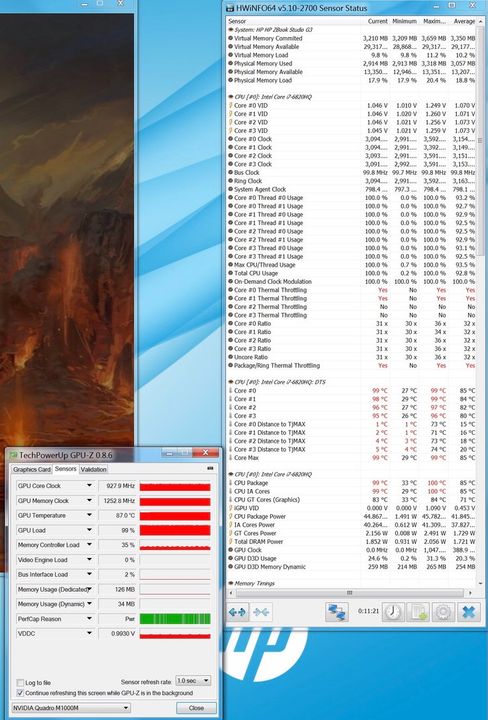Screen dimensions: 488x720
Task: Click the Close button in GPU-Z
Action: [196, 708]
